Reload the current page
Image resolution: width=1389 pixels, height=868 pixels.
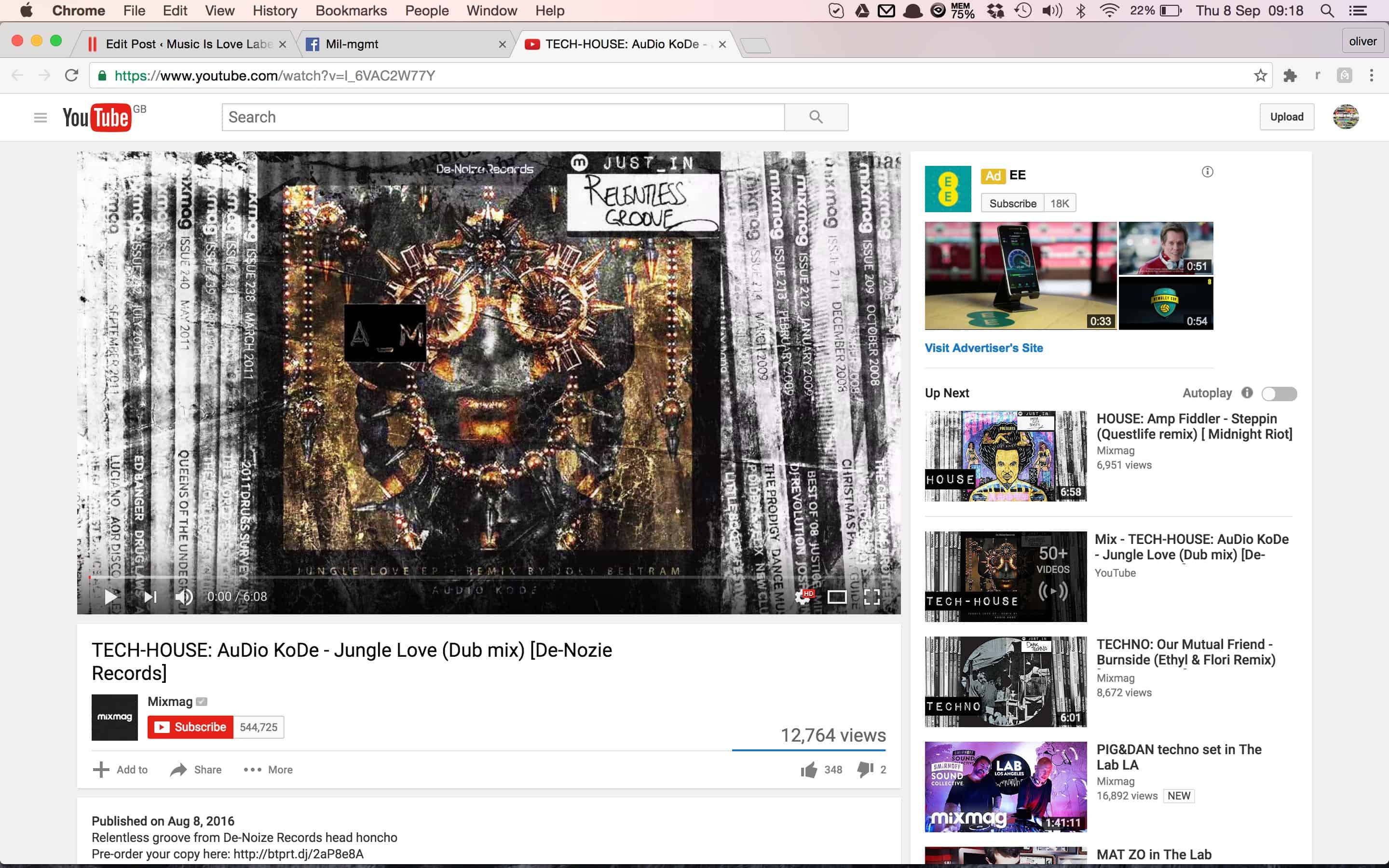(x=71, y=75)
